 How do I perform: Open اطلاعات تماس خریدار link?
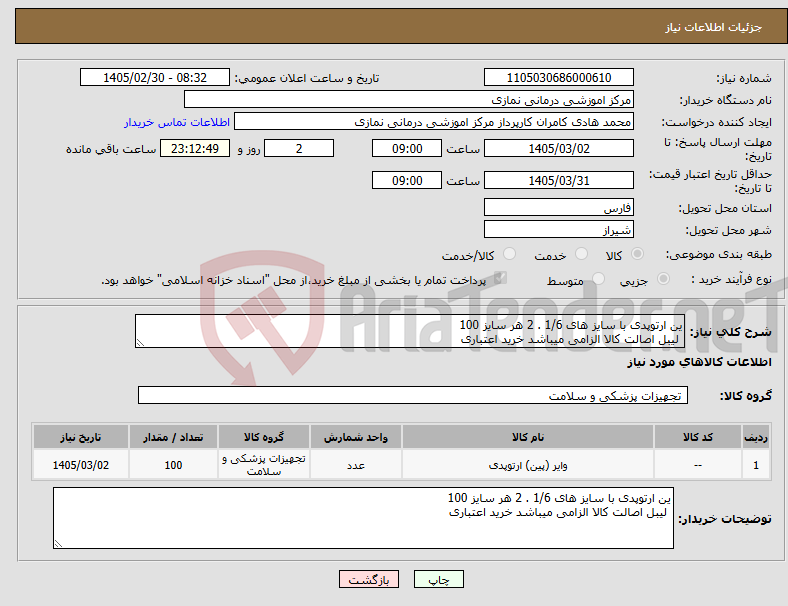coord(177,122)
